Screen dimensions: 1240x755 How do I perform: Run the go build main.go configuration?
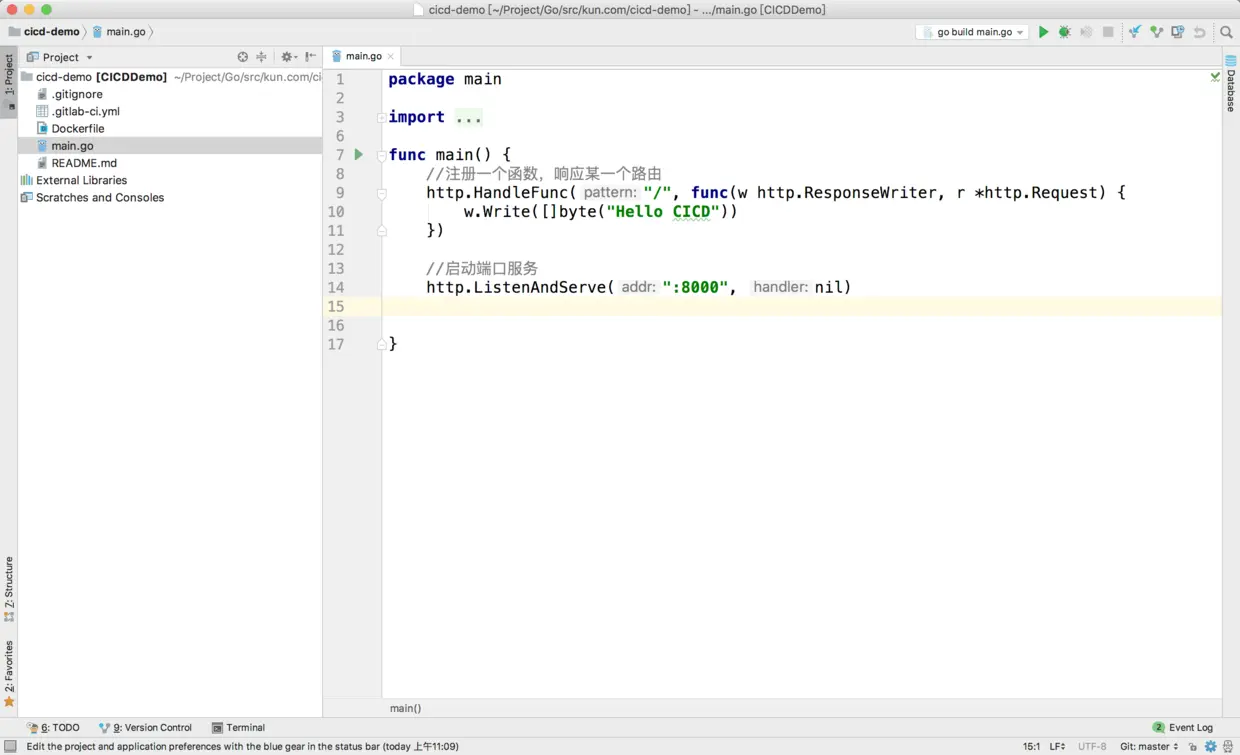coord(1043,32)
